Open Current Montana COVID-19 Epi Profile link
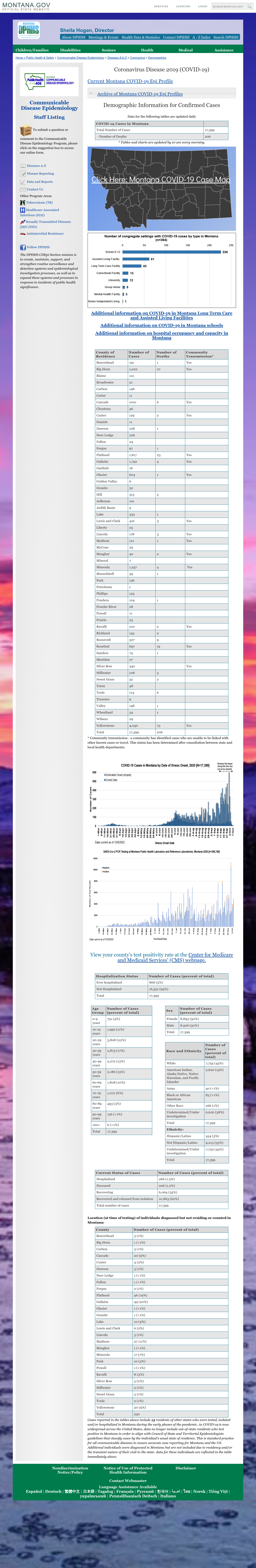This screenshot has height=1568, width=256. (x=130, y=81)
